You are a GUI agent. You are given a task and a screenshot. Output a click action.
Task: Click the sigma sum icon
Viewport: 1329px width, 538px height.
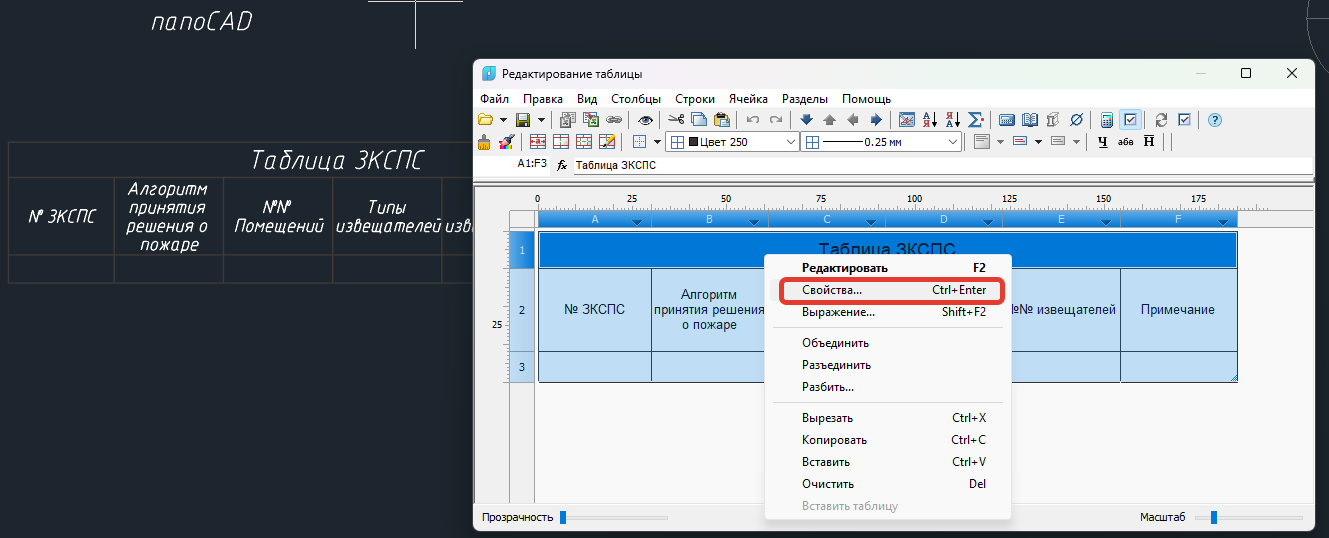coord(976,120)
